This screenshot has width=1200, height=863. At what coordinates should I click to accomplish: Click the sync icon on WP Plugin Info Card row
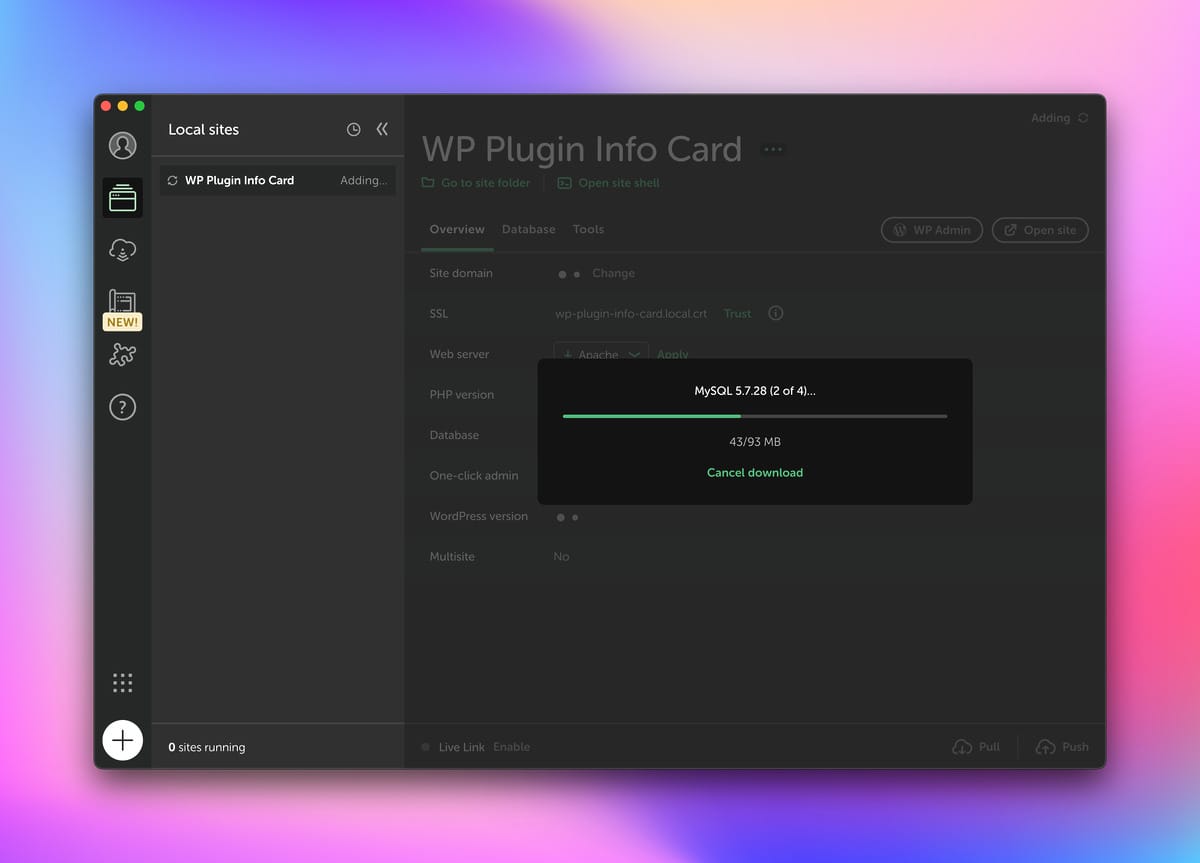pos(172,181)
